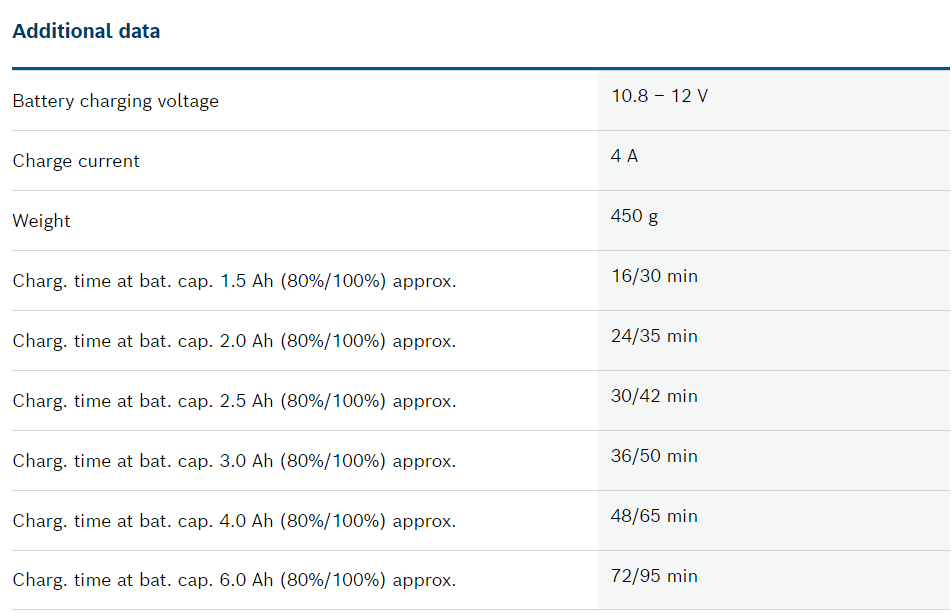Click the 48/65 min value
The image size is (952, 613).
(654, 516)
